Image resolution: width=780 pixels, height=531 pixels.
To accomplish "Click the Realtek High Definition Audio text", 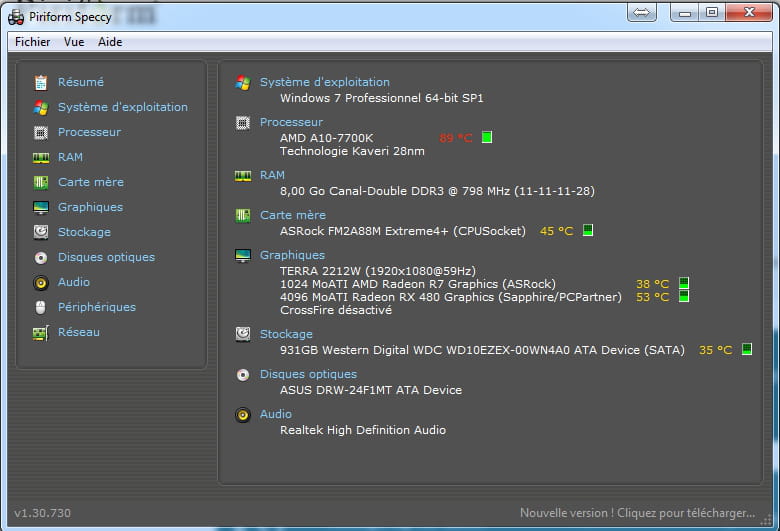I will (x=363, y=430).
